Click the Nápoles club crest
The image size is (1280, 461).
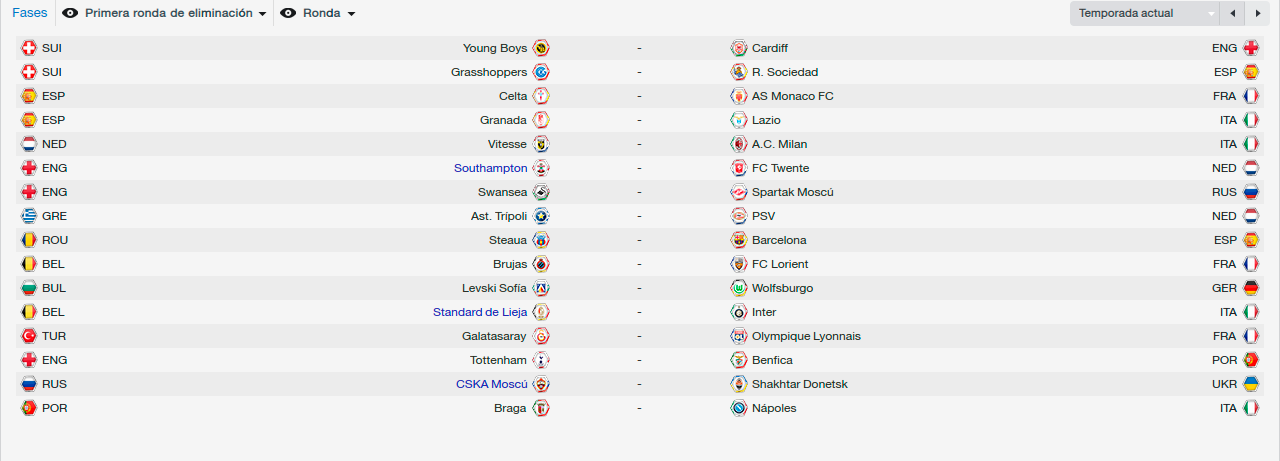(739, 408)
